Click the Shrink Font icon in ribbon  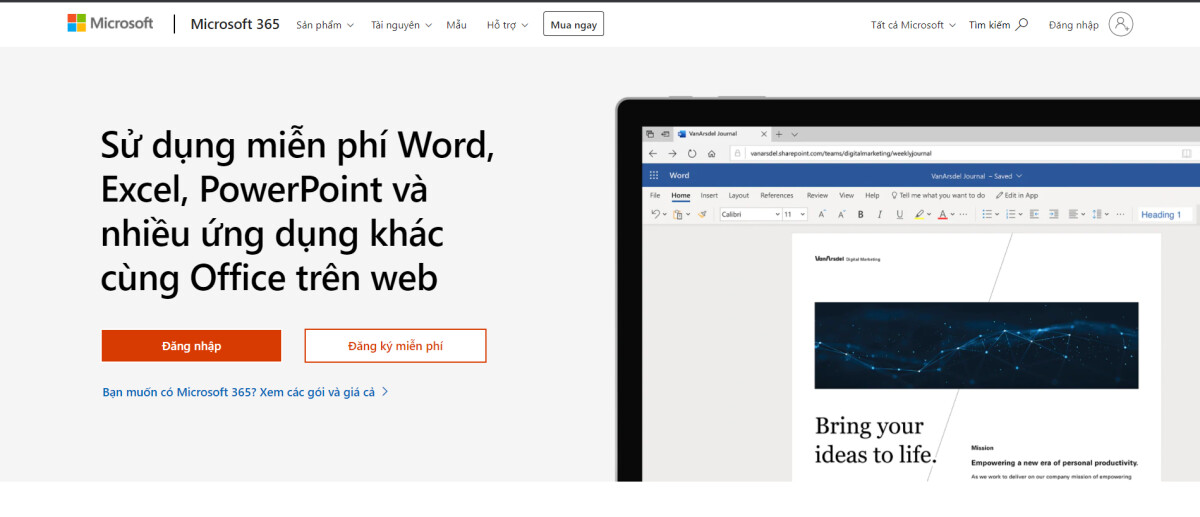(x=841, y=214)
